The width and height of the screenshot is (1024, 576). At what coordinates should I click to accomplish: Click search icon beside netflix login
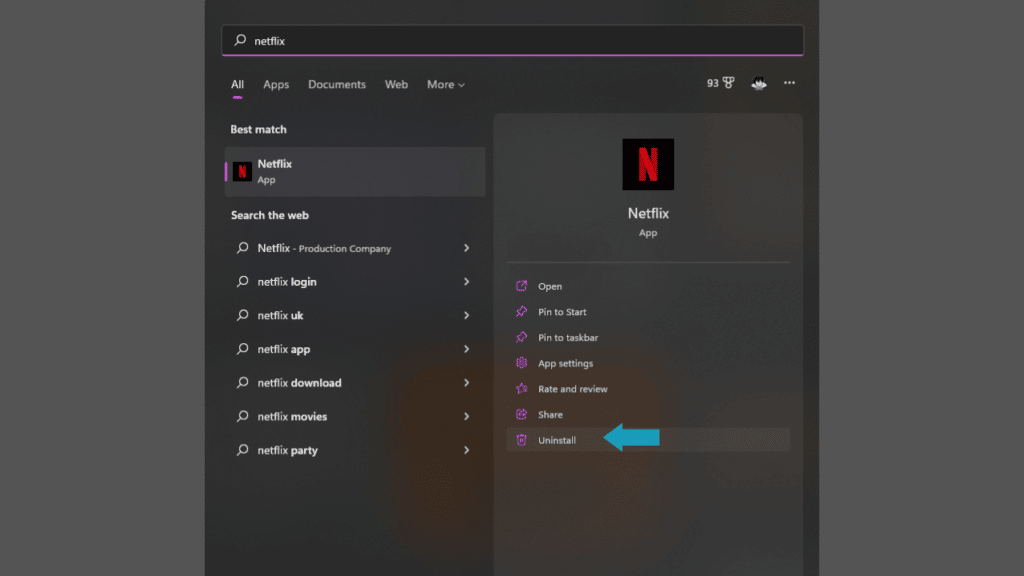pyautogui.click(x=242, y=281)
